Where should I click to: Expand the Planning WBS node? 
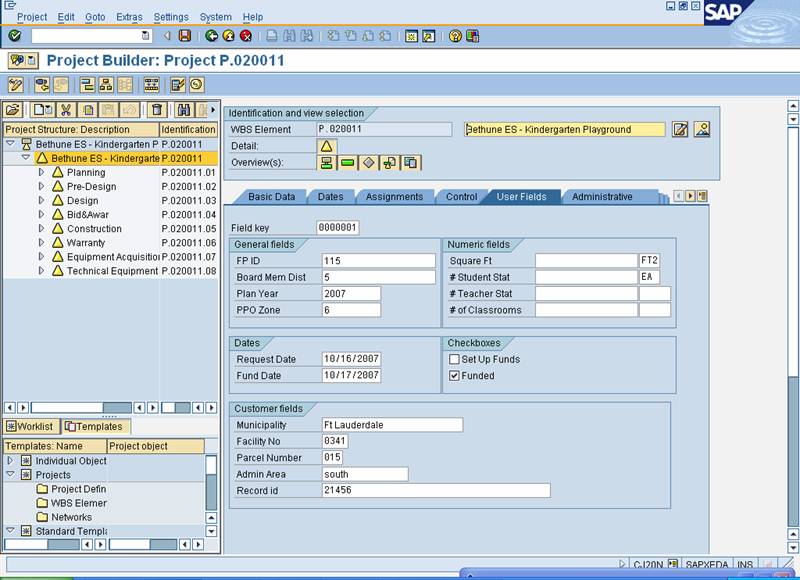pos(41,172)
